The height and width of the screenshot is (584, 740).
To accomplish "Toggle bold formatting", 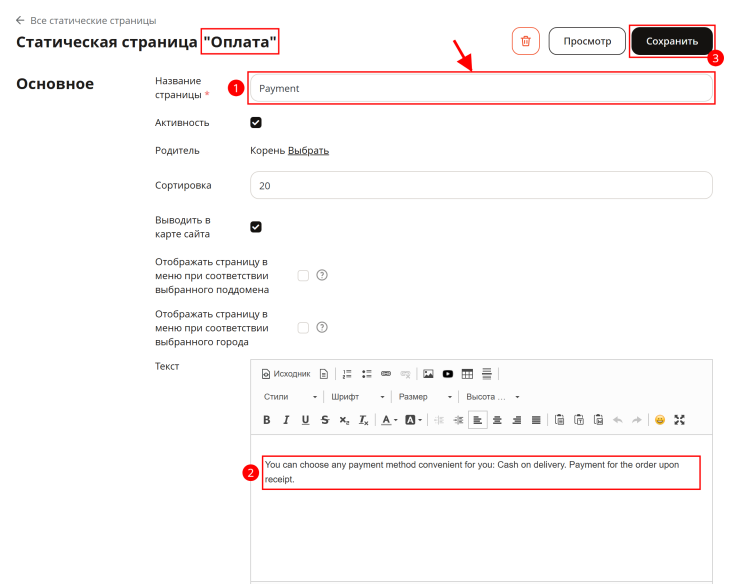I will tap(267, 420).
